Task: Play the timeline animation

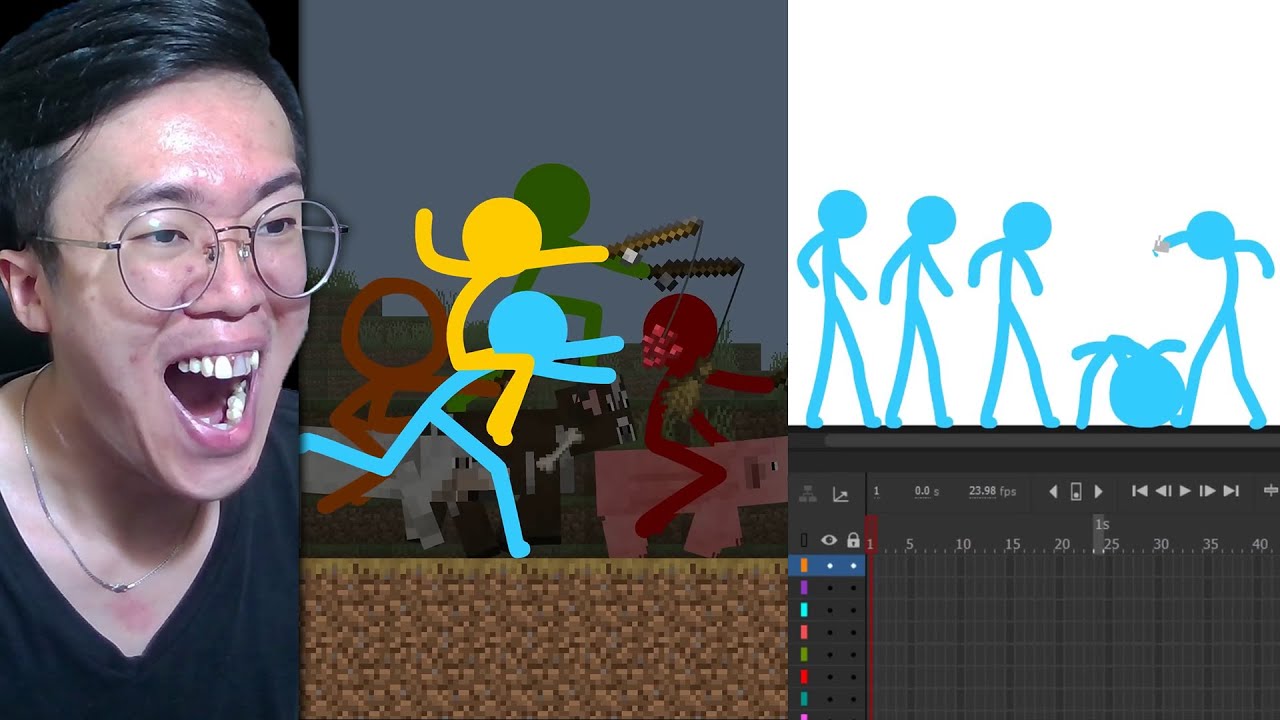Action: coord(1186,491)
